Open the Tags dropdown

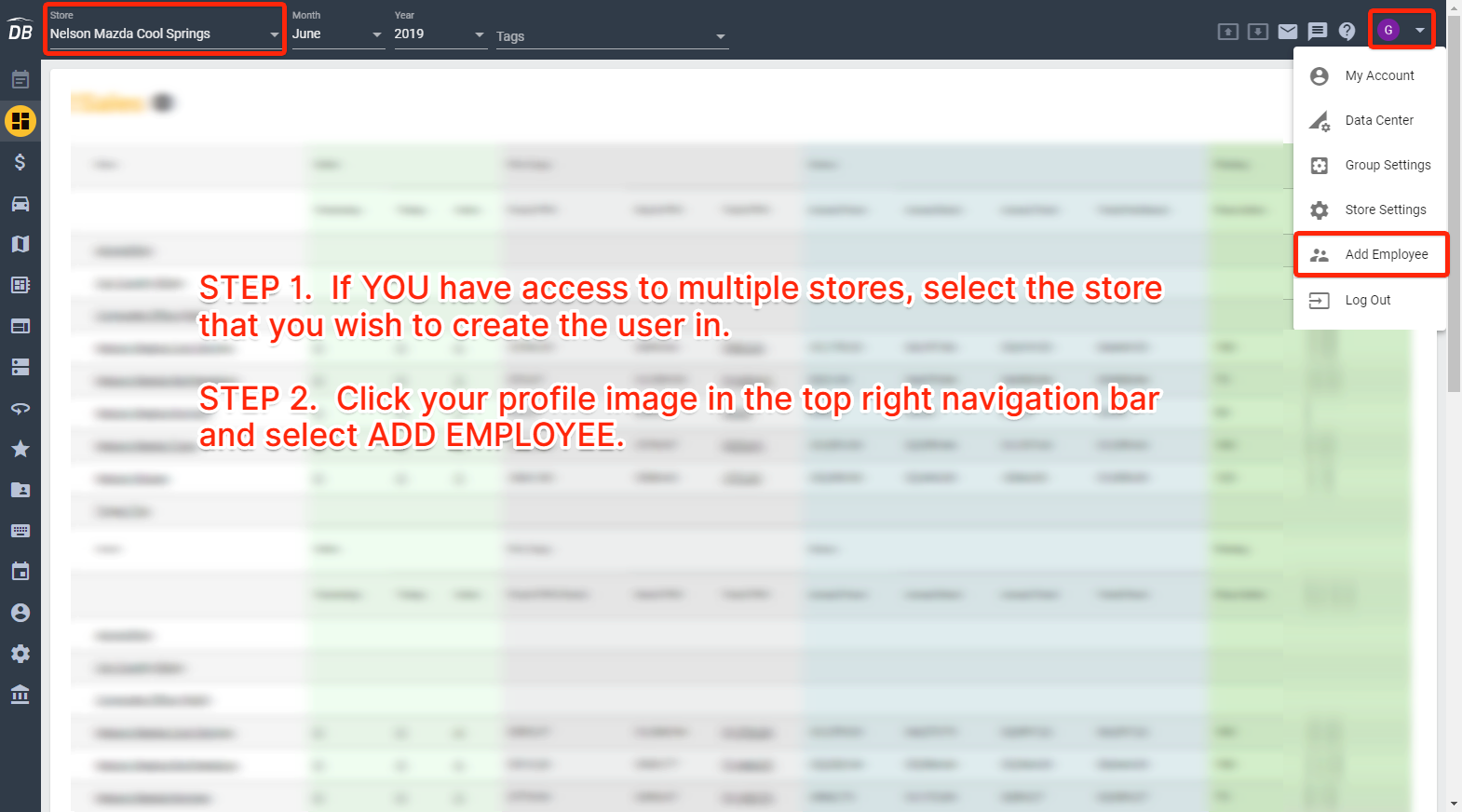(611, 36)
